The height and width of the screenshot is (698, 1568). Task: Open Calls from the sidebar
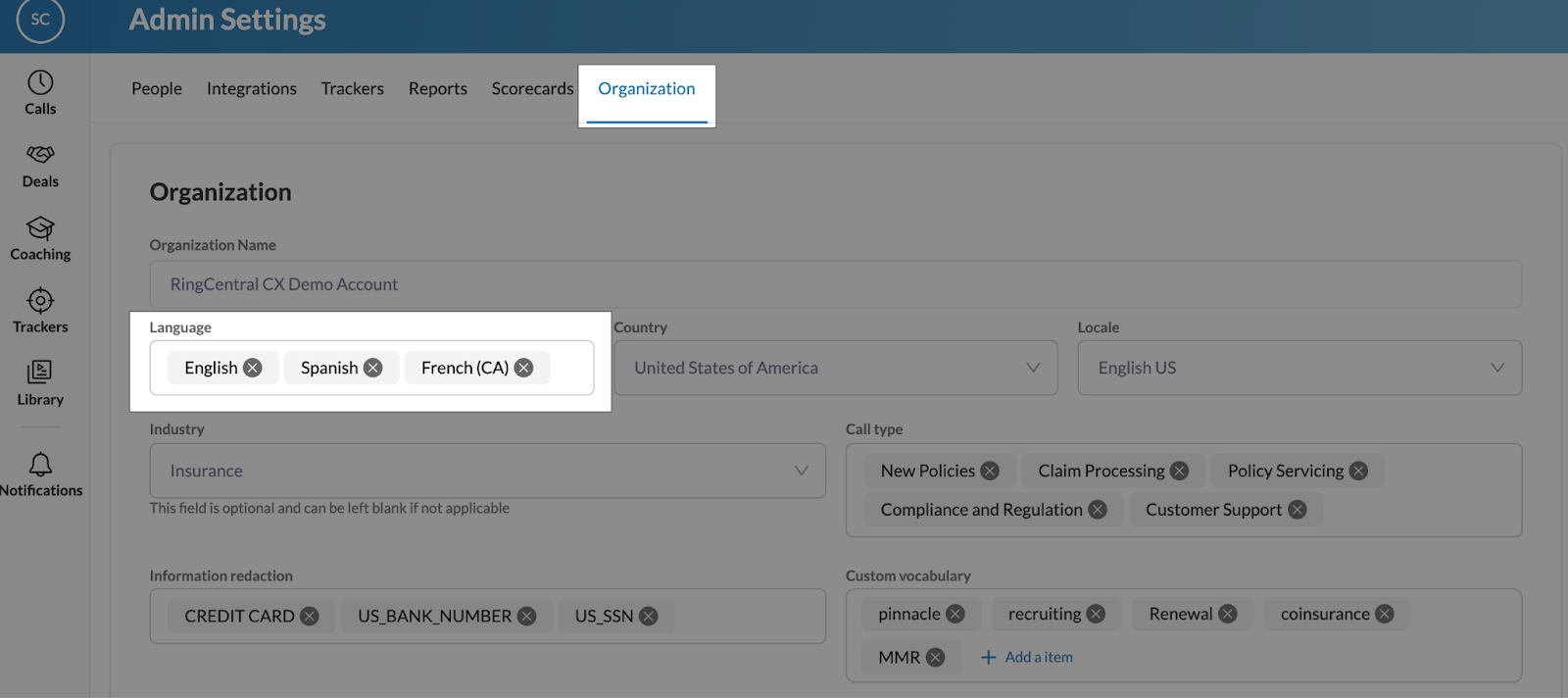[x=40, y=83]
